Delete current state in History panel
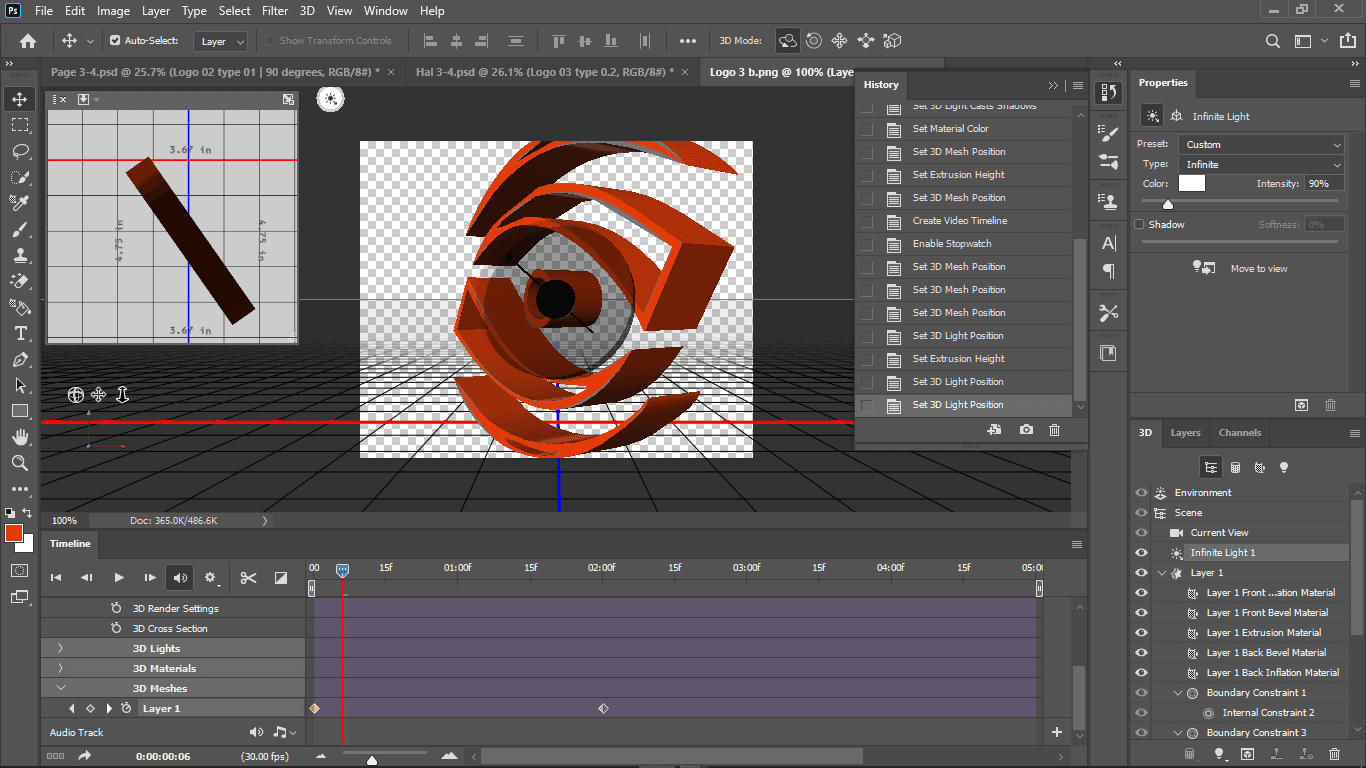This screenshot has width=1366, height=768. (1054, 430)
